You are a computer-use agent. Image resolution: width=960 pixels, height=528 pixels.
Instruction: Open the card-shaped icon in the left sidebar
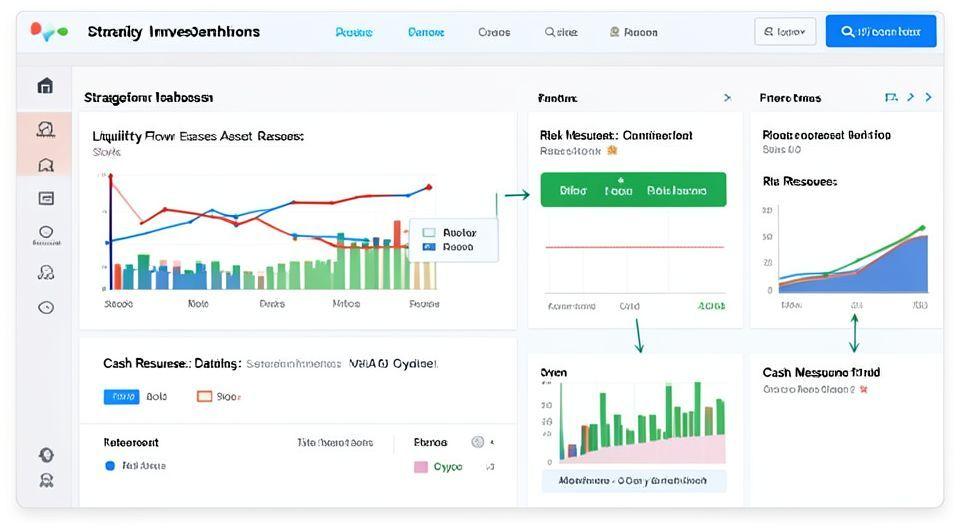pos(45,198)
